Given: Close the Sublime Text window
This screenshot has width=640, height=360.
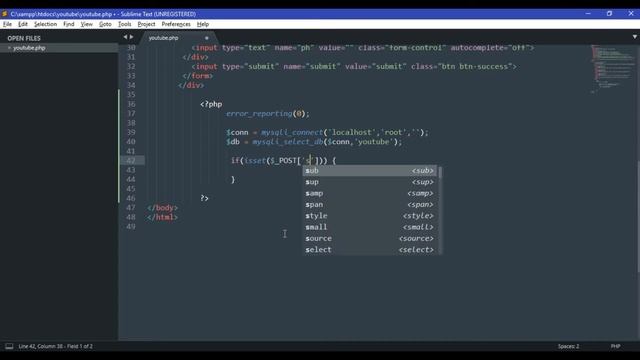Looking at the screenshot, I should coord(631,13).
